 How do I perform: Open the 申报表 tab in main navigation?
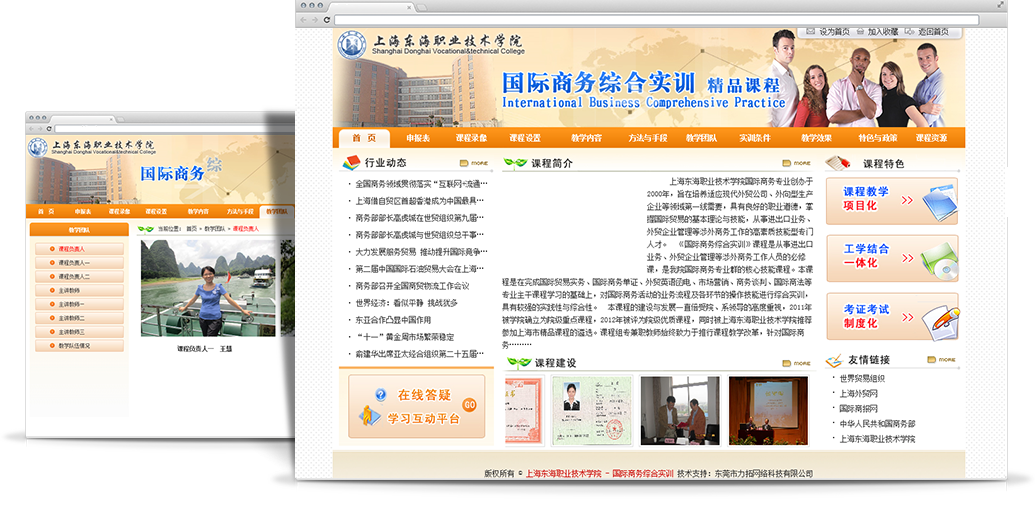(x=418, y=139)
